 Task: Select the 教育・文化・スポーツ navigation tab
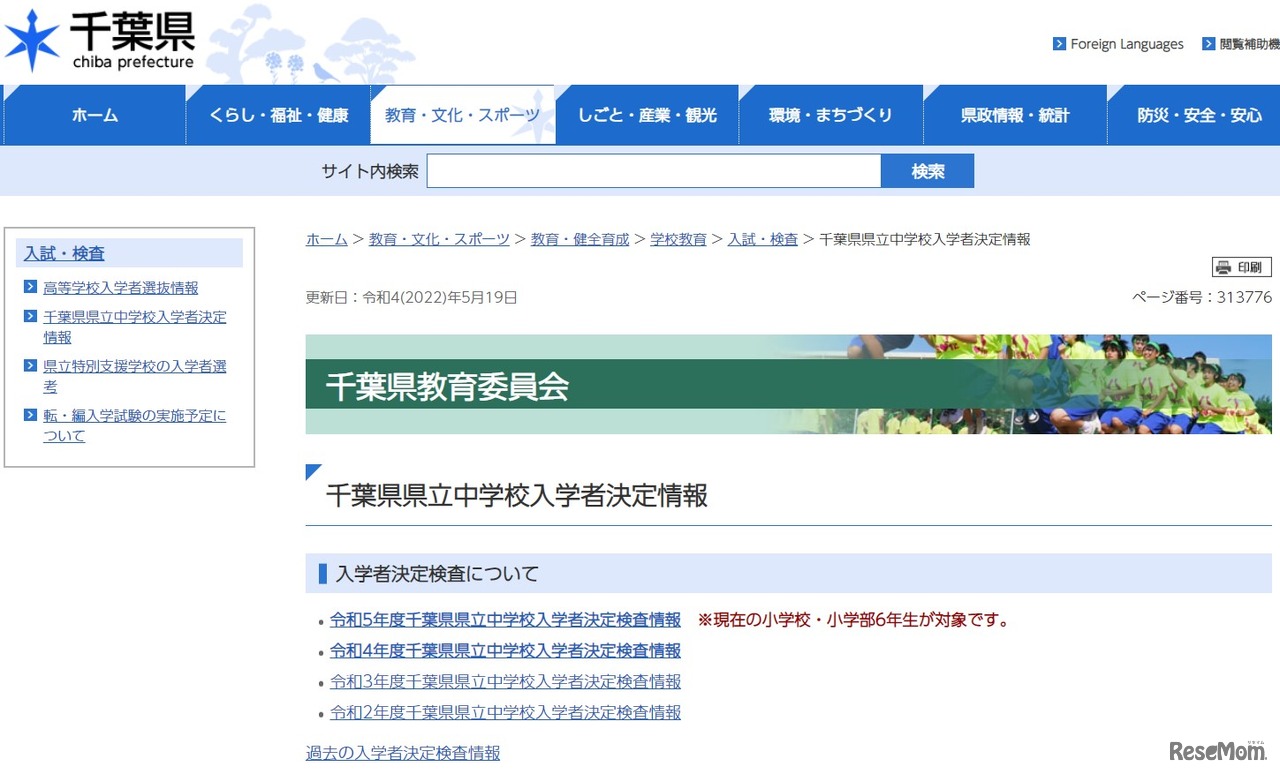(462, 115)
